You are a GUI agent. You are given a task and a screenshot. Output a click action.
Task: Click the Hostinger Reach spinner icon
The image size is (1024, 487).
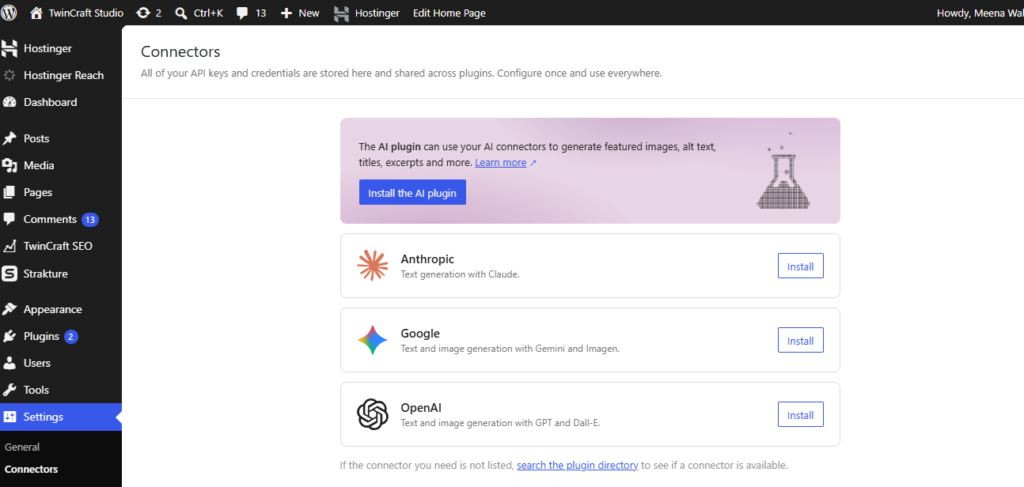[9, 75]
